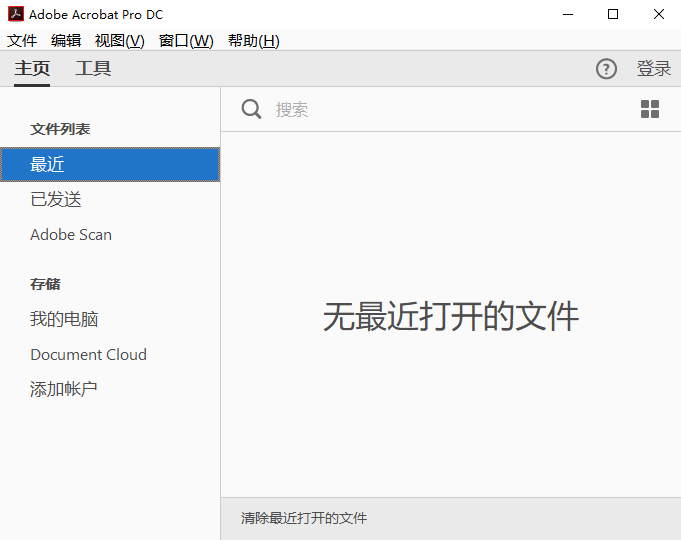Switch to thumbnail grid view icon
Image resolution: width=681 pixels, height=540 pixels.
pos(650,109)
